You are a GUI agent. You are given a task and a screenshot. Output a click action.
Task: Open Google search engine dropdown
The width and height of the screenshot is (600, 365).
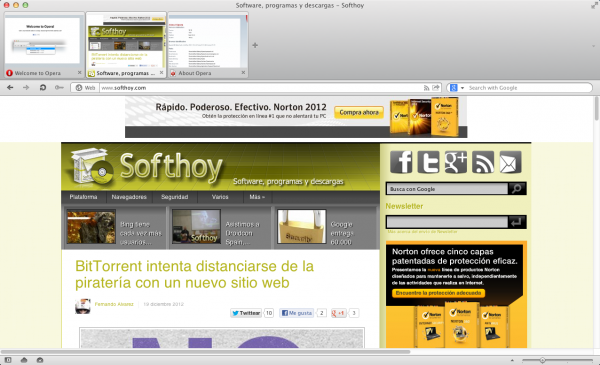462,88
